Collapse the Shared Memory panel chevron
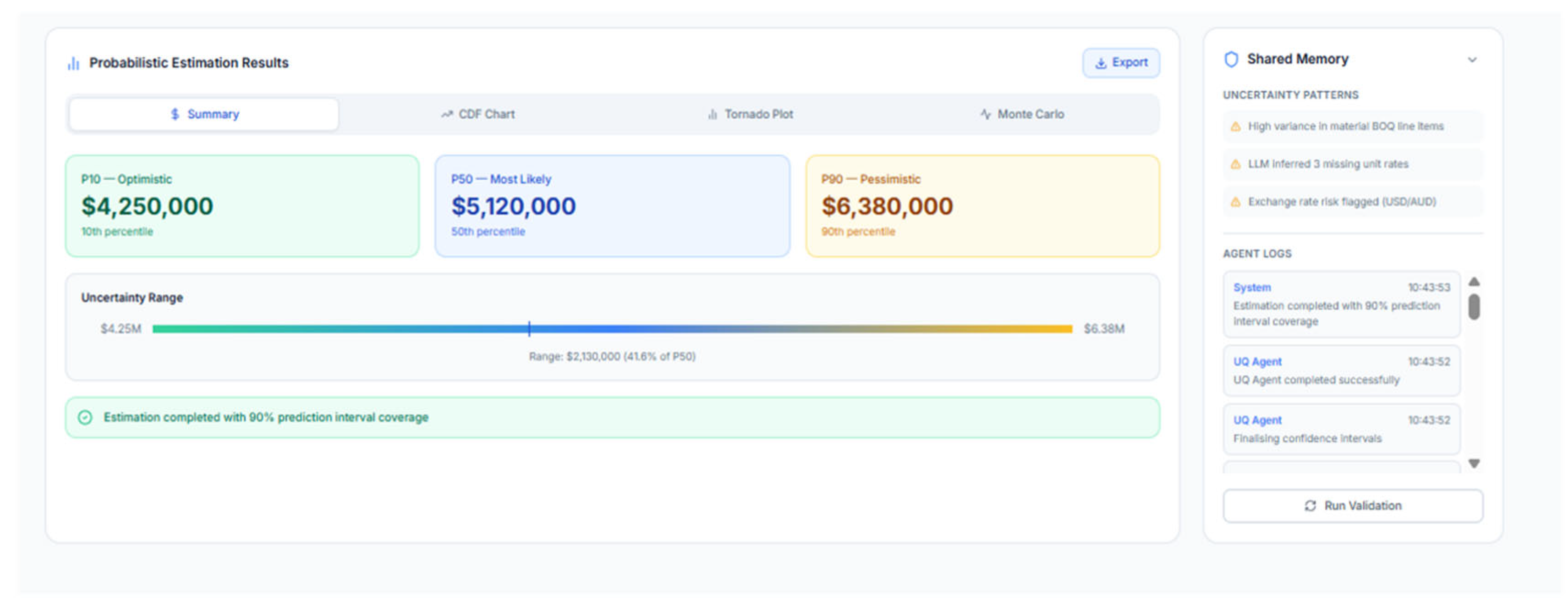The width and height of the screenshot is (1568, 607). 1472,60
